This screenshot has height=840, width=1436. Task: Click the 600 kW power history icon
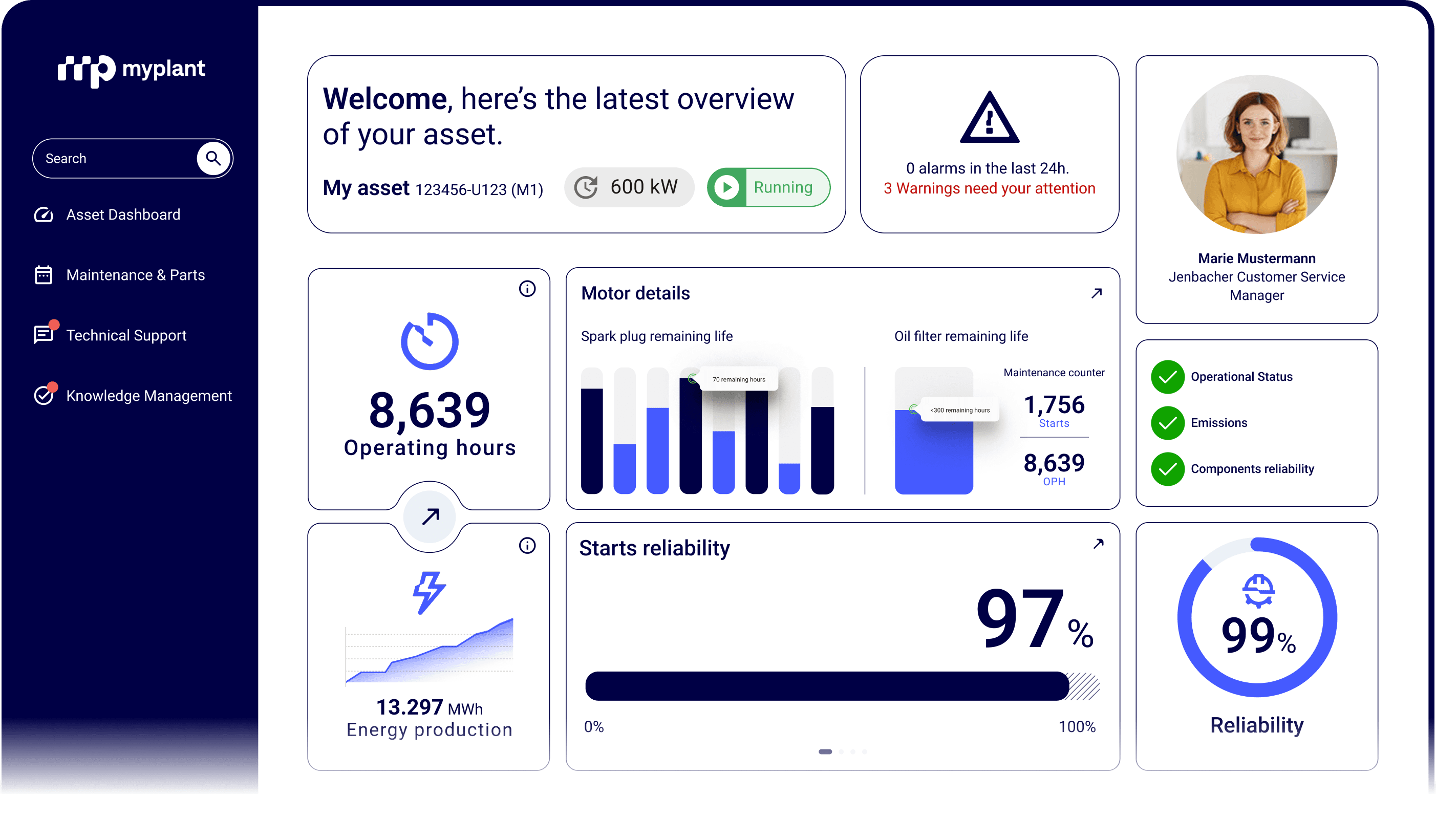tap(586, 187)
